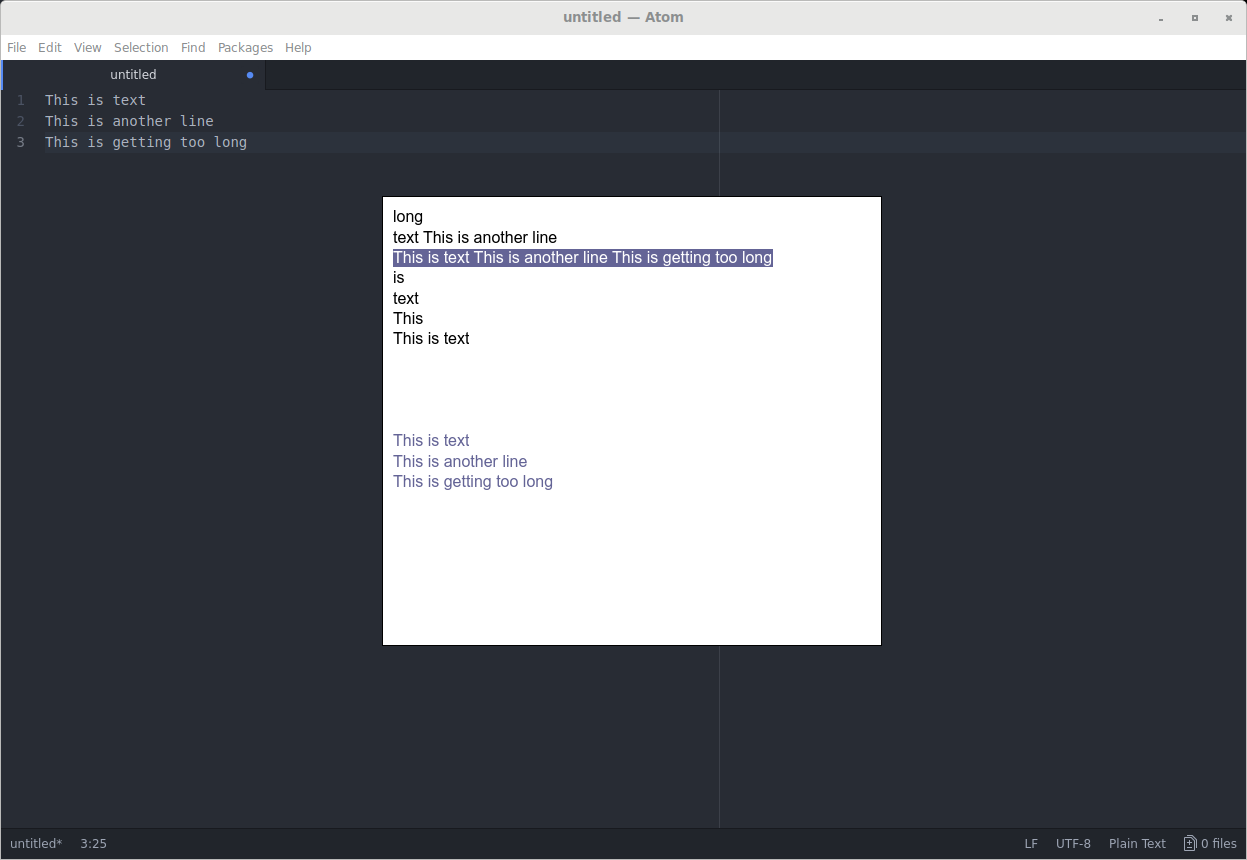Select the highlighted full-text popup entry
The height and width of the screenshot is (860, 1247).
coord(583,258)
